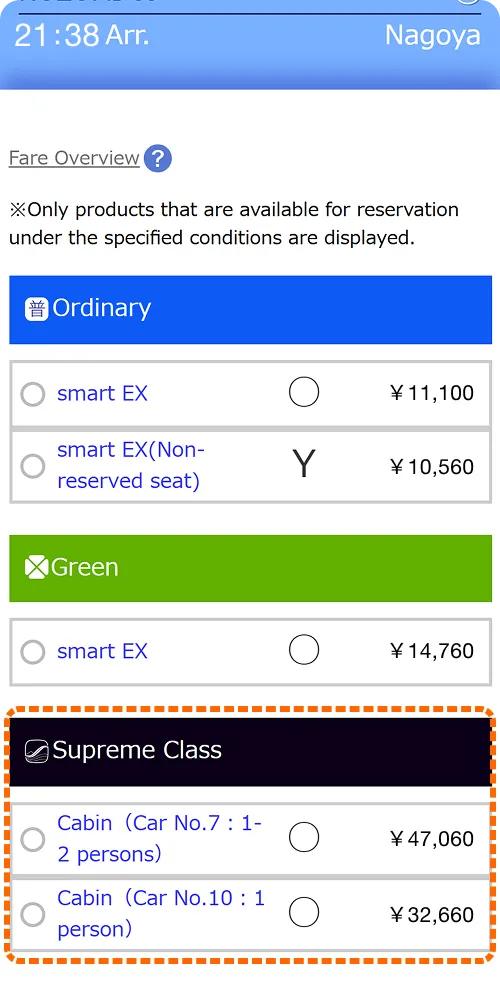Click the ¥47,060 cabin fare row
Viewport: 500px width, 1000px height.
(x=251, y=838)
